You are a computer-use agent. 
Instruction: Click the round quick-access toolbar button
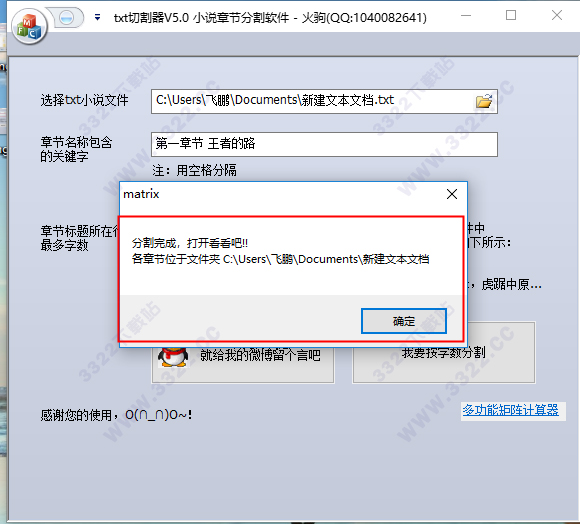click(67, 17)
